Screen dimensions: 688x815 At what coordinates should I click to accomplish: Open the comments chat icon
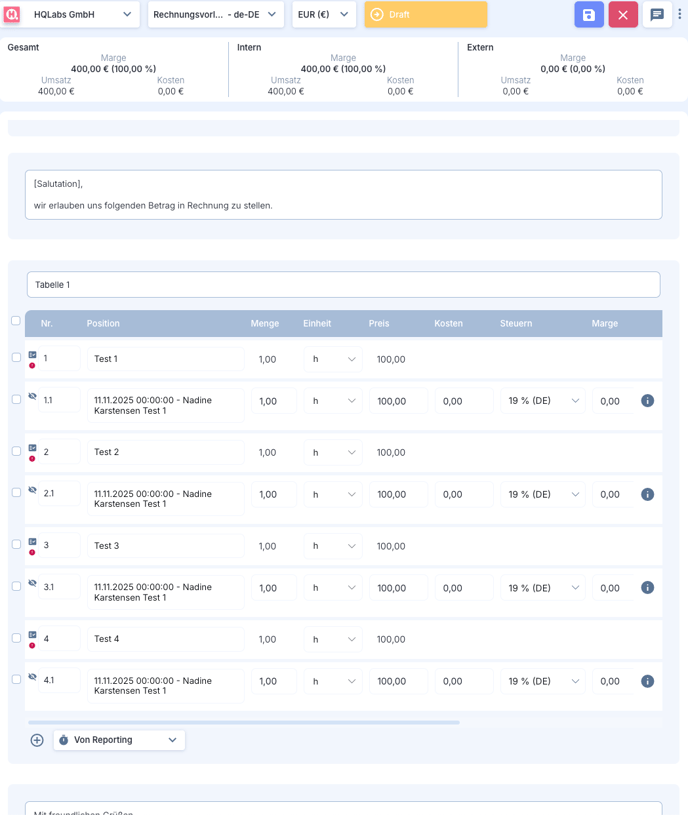pos(657,15)
